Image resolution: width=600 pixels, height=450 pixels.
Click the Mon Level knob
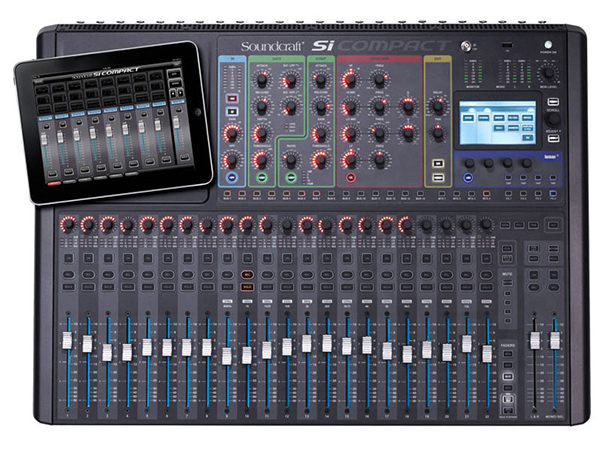pyautogui.click(x=547, y=73)
